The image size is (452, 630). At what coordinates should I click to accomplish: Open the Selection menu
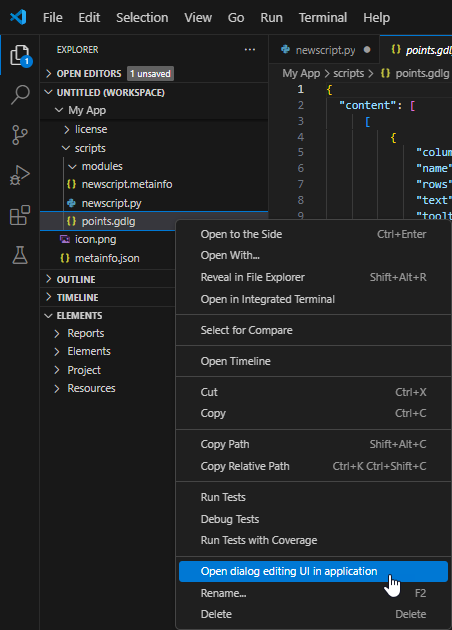(x=142, y=18)
